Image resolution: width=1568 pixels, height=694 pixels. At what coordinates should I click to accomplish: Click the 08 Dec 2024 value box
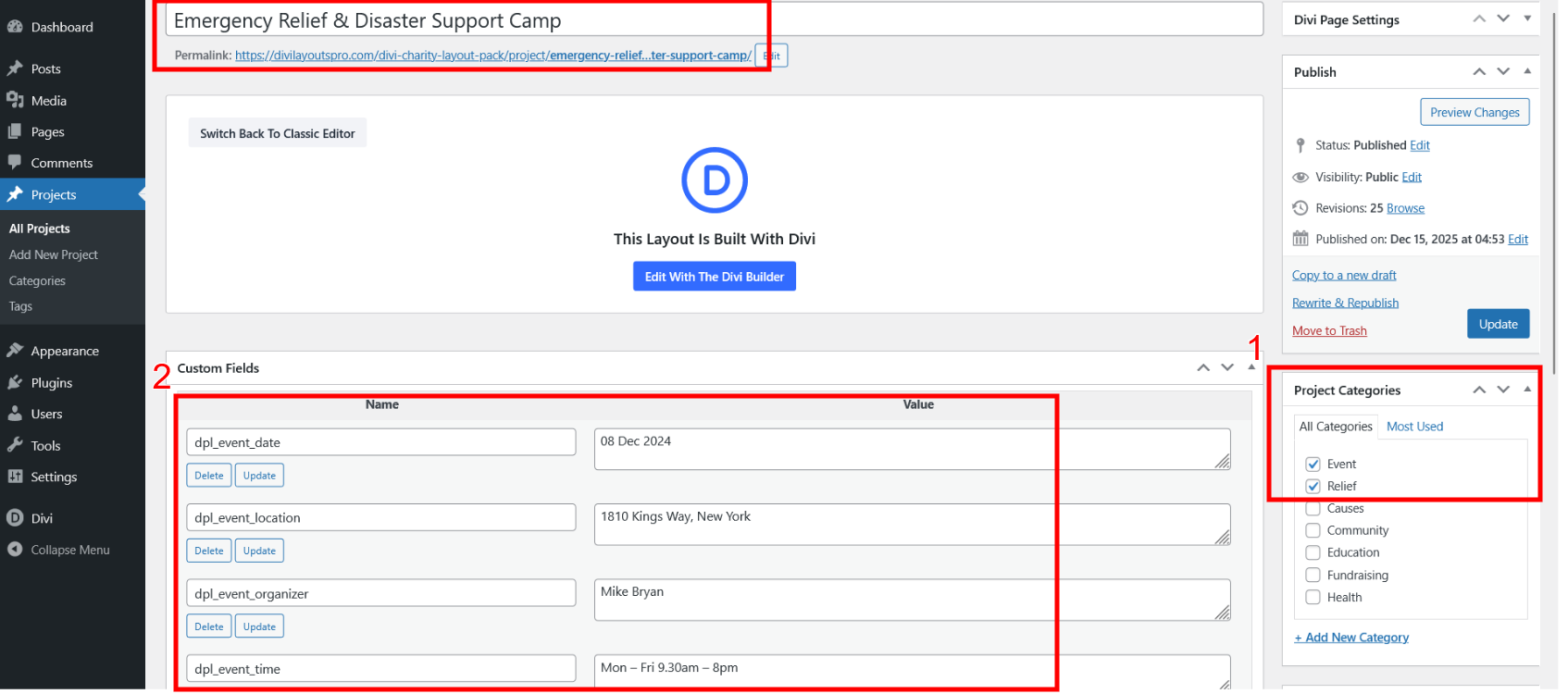click(912, 449)
